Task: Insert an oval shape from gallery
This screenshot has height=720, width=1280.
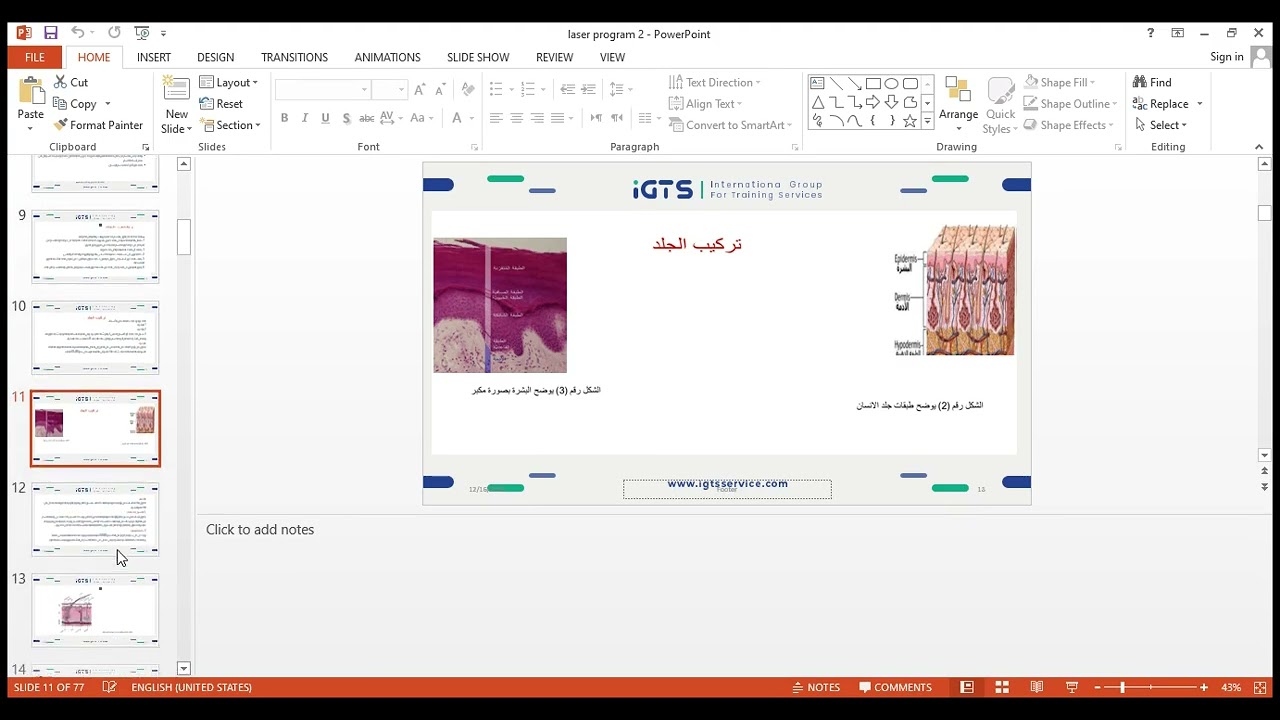Action: click(891, 83)
